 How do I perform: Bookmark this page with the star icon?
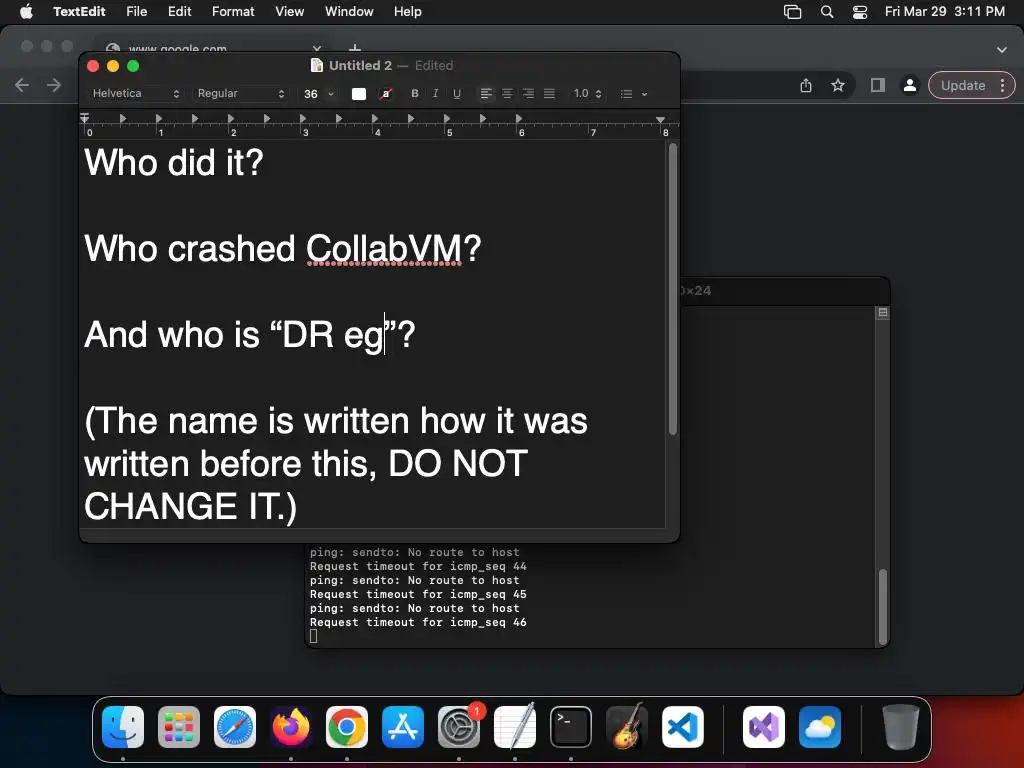click(x=838, y=85)
